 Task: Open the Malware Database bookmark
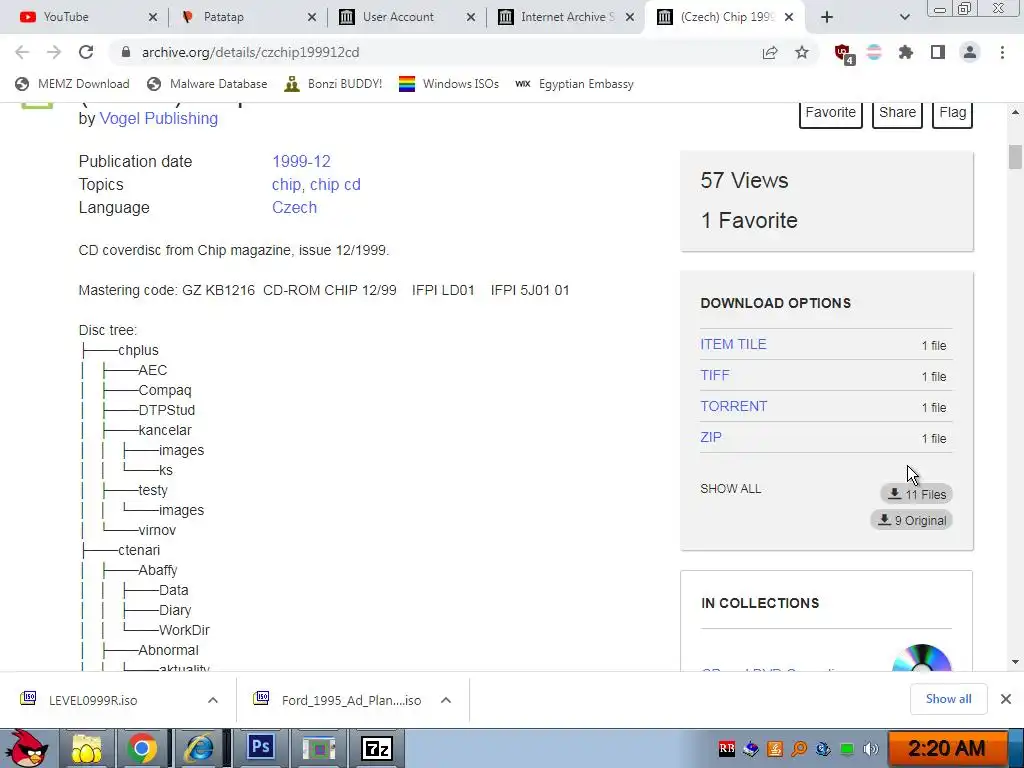(207, 84)
